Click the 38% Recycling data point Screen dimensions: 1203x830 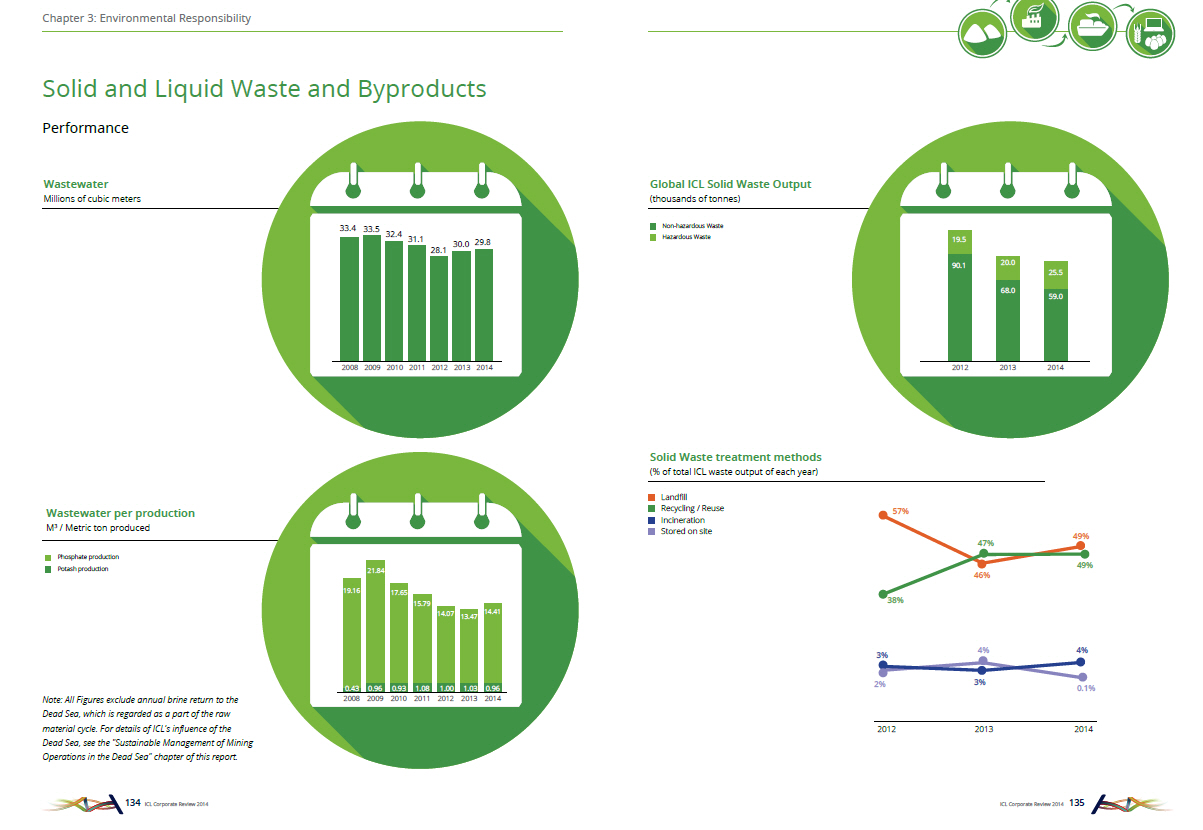882,594
